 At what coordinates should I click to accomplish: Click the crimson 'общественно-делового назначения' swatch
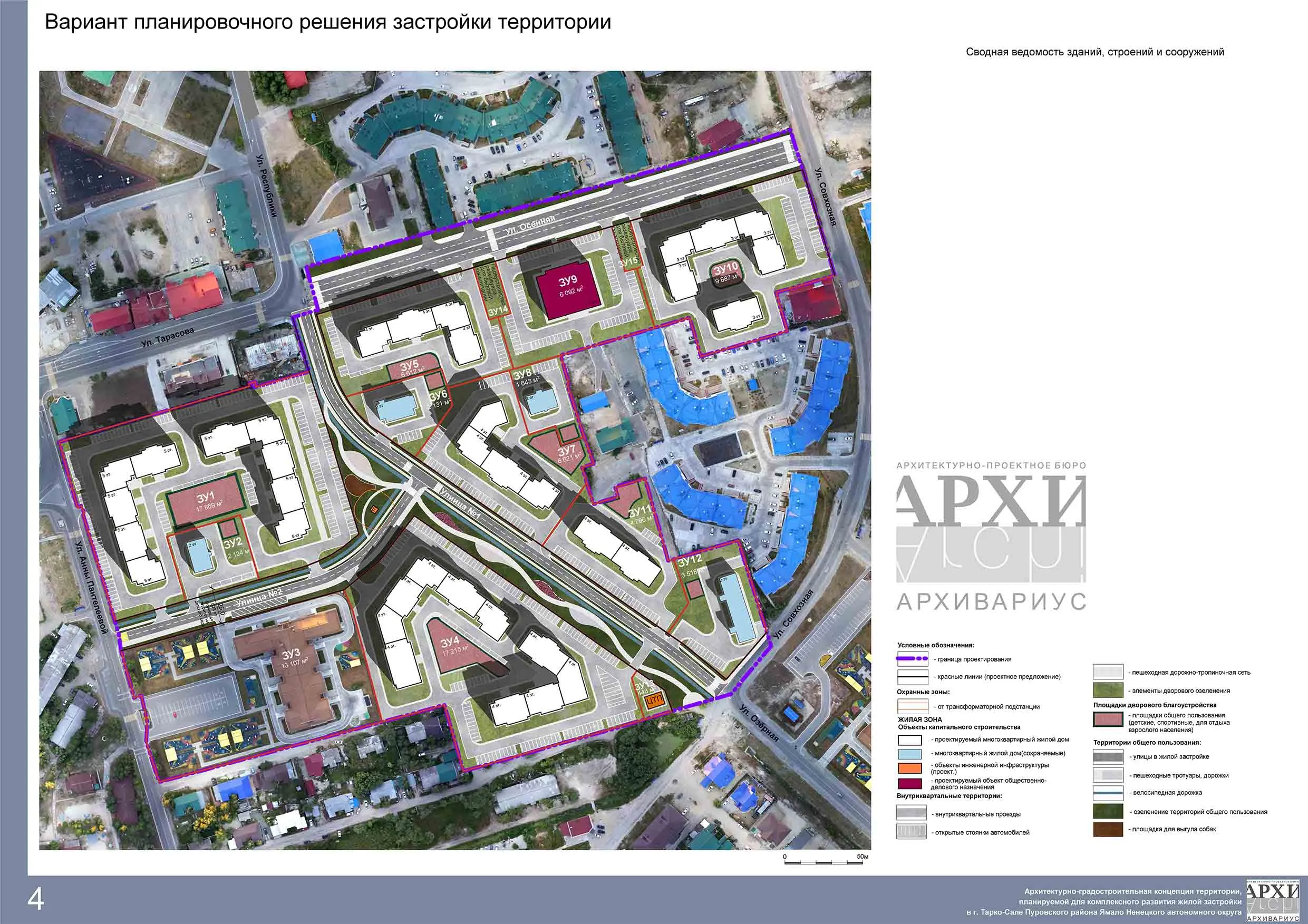[x=910, y=783]
